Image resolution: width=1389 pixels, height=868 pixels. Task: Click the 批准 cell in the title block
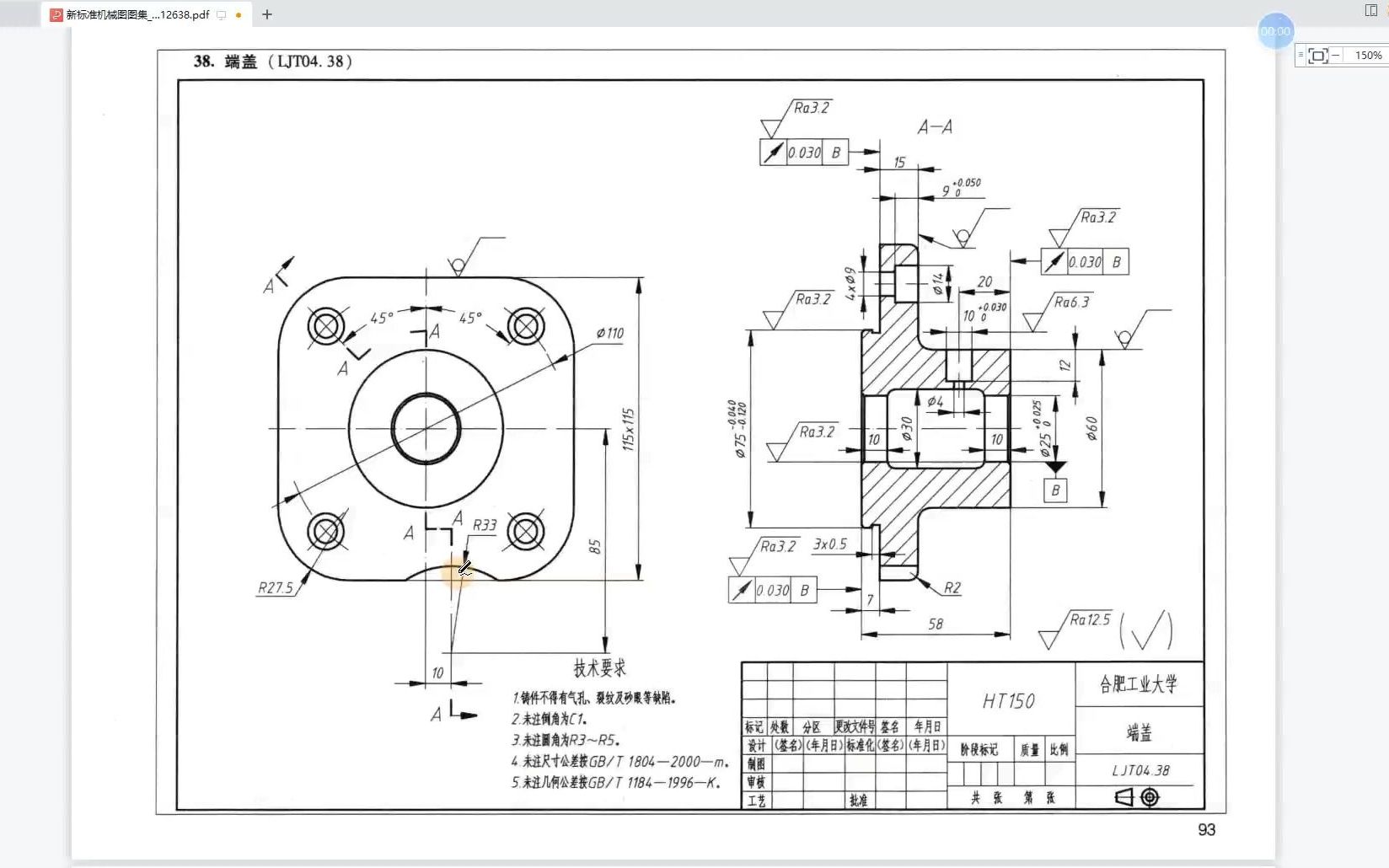tap(858, 801)
